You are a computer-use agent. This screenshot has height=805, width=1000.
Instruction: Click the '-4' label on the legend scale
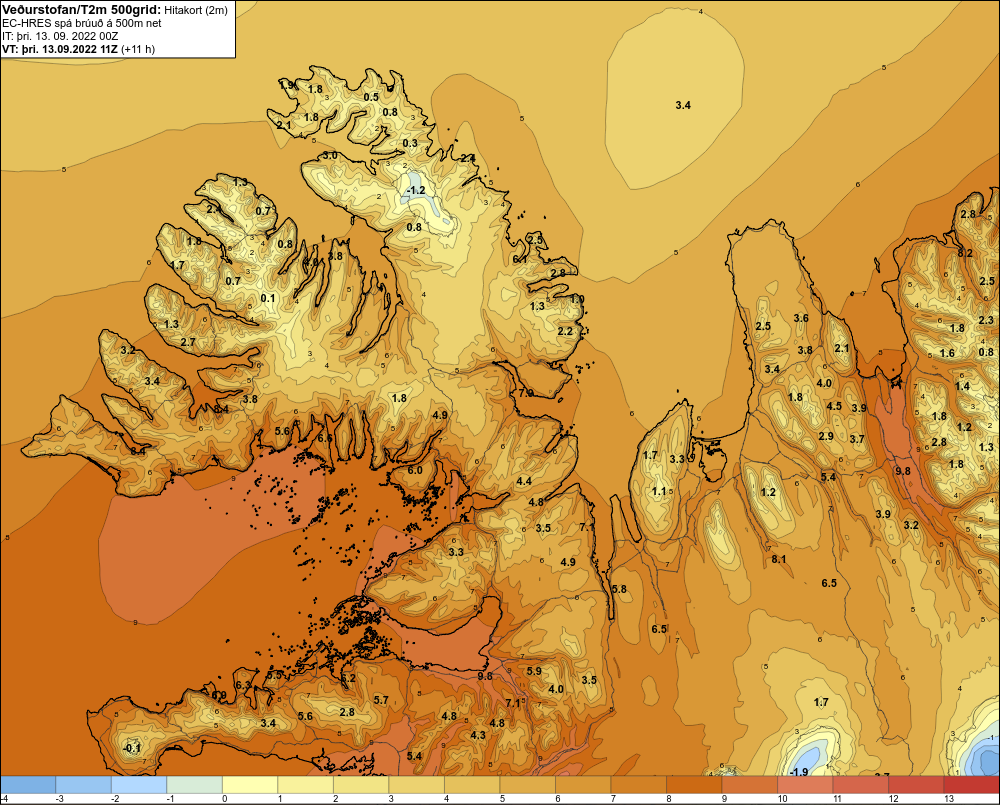pyautogui.click(x=4, y=799)
